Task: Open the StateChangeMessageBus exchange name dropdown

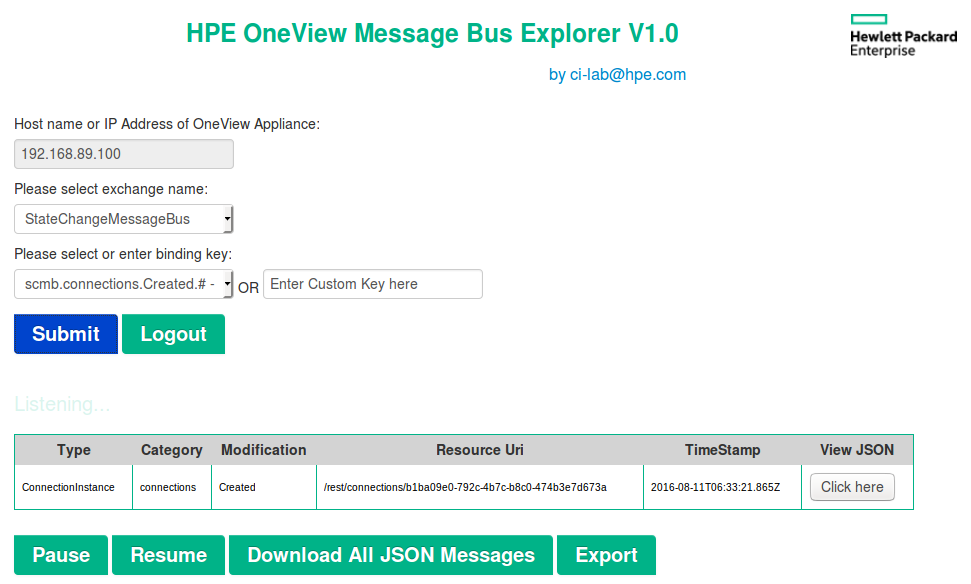Action: pyautogui.click(x=124, y=219)
